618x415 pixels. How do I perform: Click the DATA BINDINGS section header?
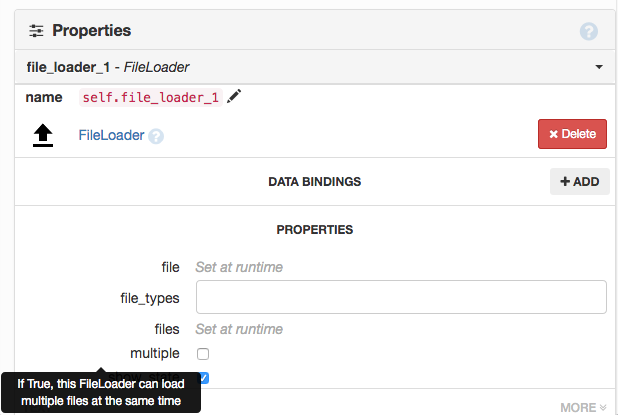[314, 182]
